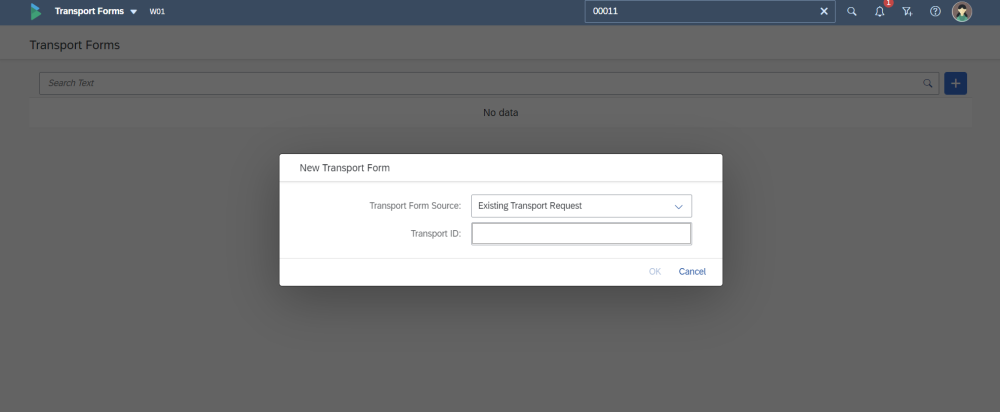Viewport: 1000px width, 412px height.
Task: Click the Search Text input field
Action: pos(480,83)
